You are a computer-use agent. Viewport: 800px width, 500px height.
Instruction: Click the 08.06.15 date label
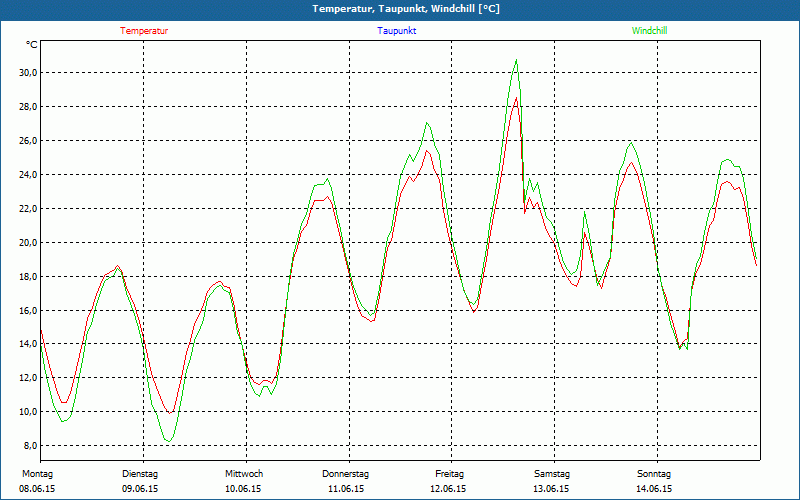point(37,489)
